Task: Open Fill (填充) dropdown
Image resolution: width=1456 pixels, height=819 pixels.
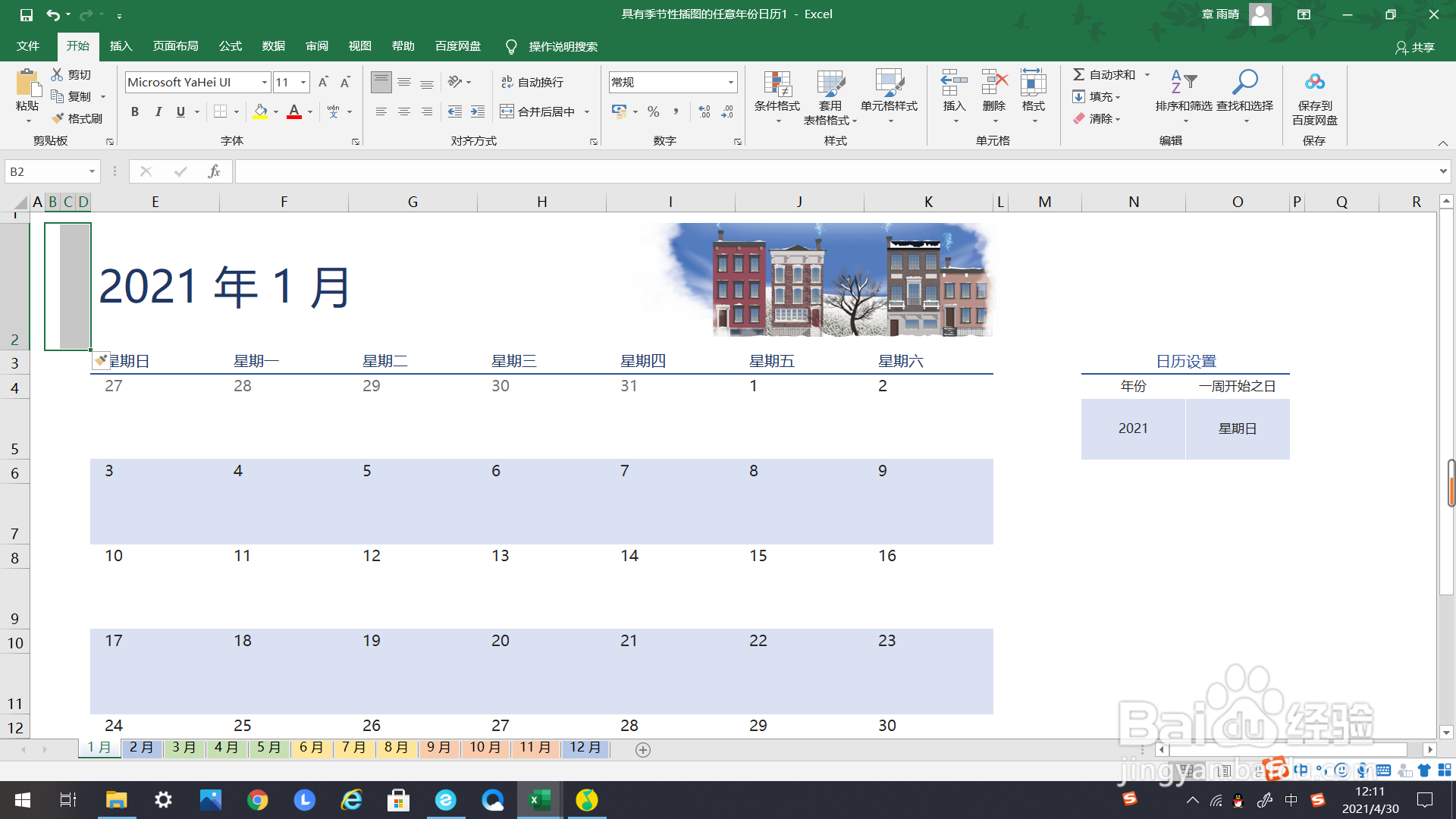Action: point(1097,96)
